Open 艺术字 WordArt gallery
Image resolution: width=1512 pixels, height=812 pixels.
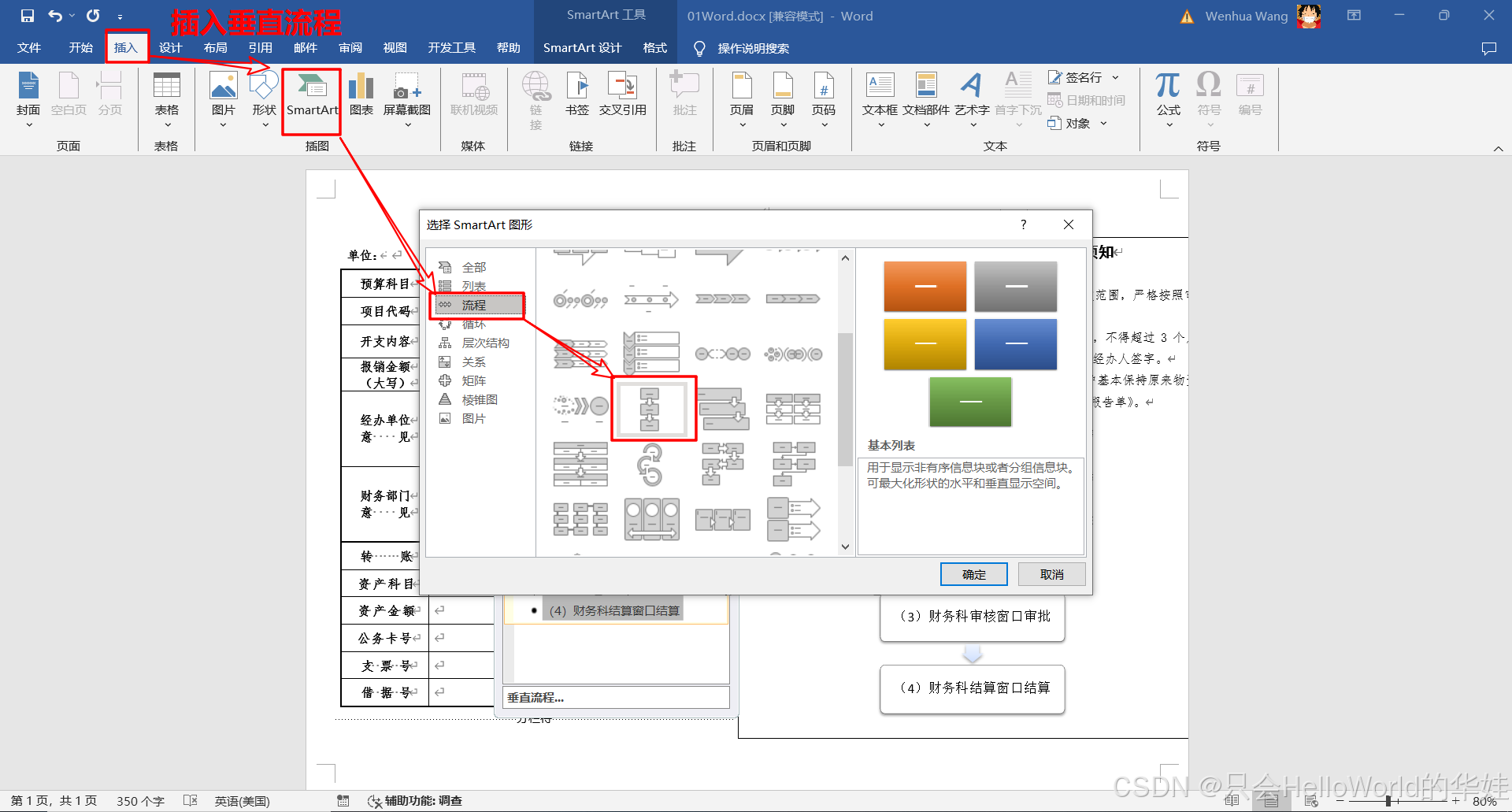(x=972, y=100)
